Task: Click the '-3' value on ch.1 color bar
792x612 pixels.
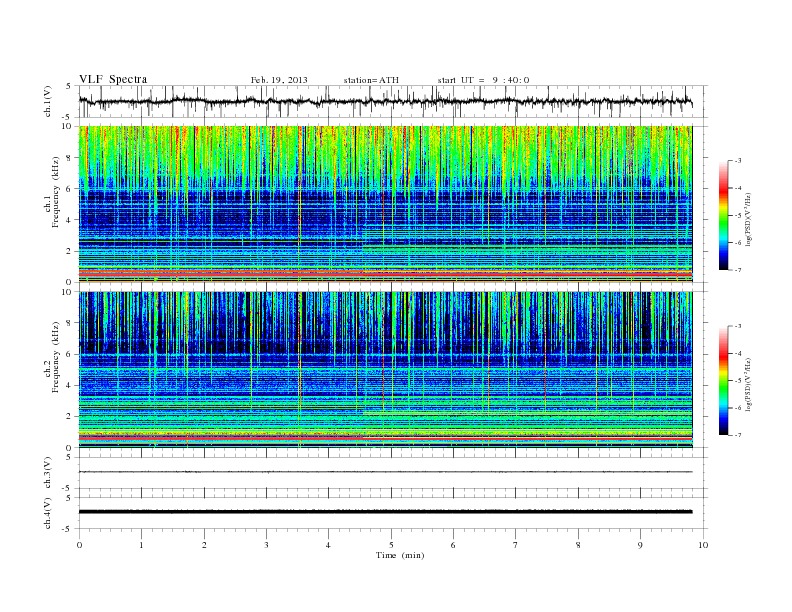Action: pyautogui.click(x=737, y=161)
